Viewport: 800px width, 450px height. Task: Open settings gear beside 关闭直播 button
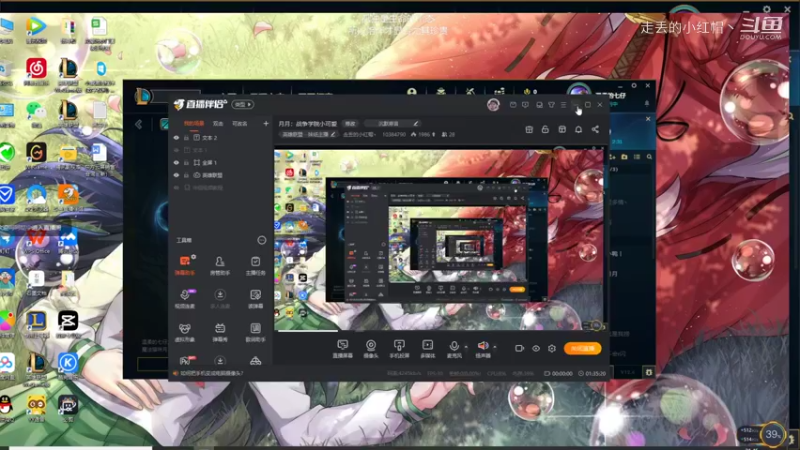[x=552, y=348]
